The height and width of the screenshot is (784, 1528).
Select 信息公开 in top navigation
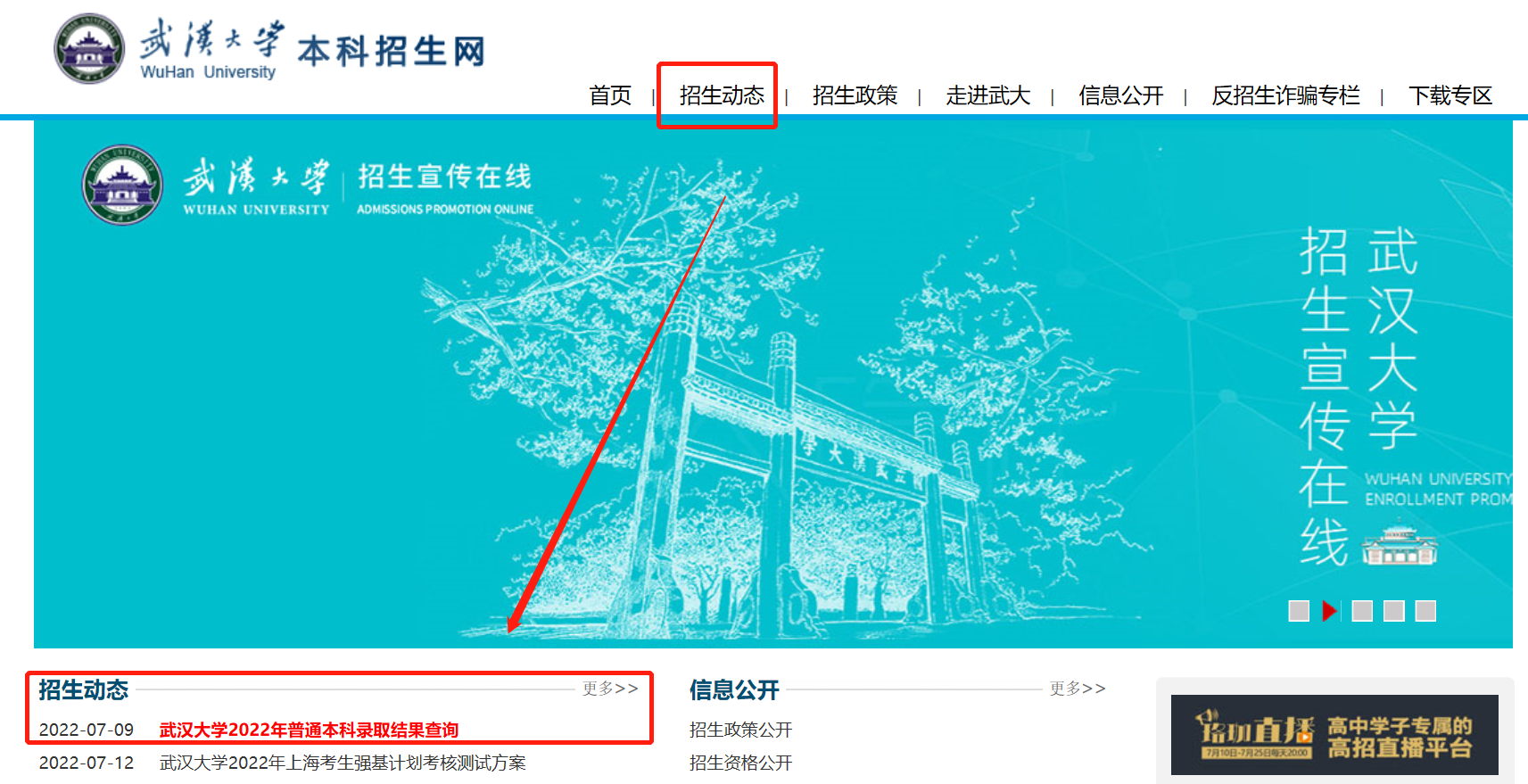pos(1120,95)
